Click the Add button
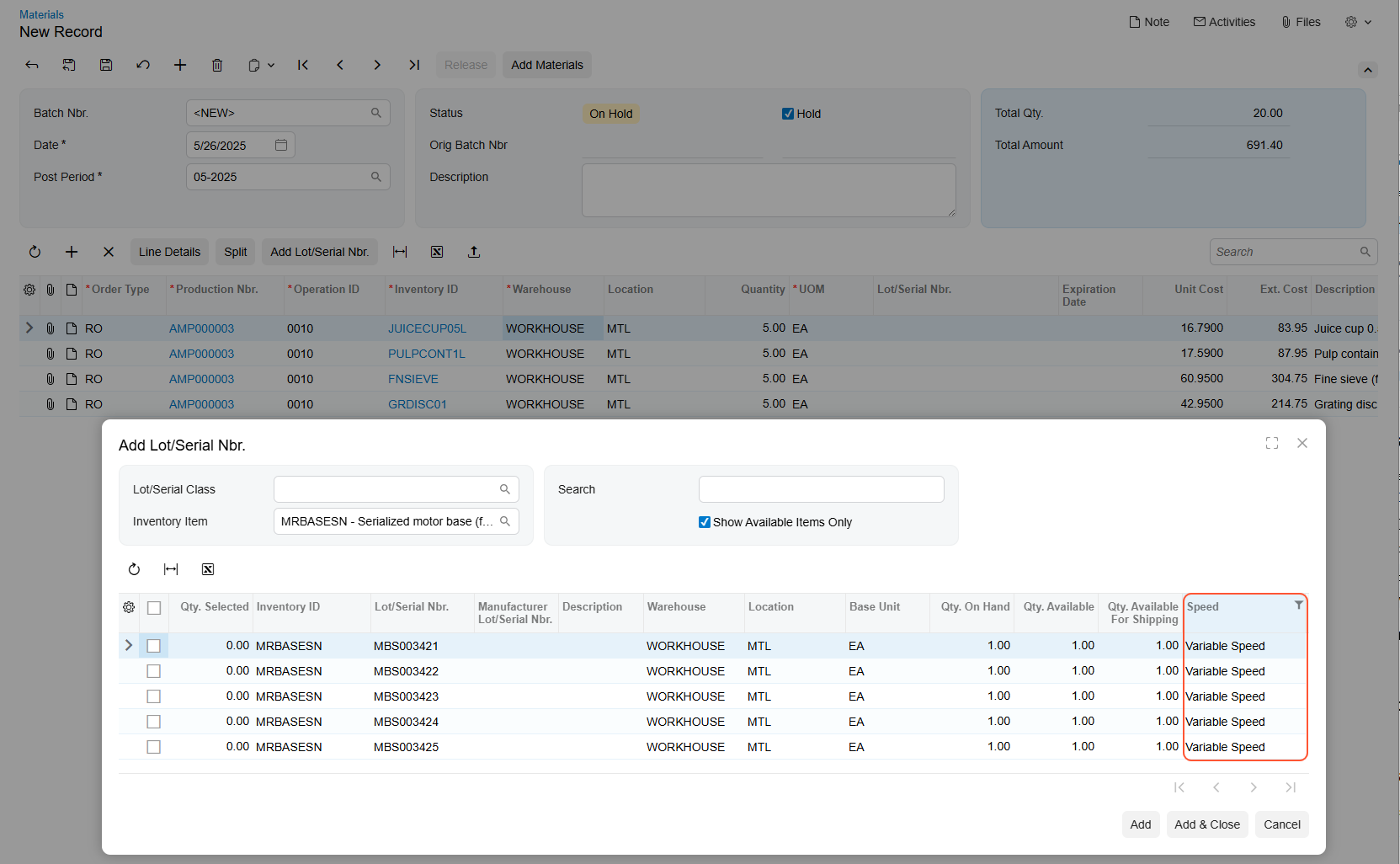The width and height of the screenshot is (1400, 864). pos(1140,824)
